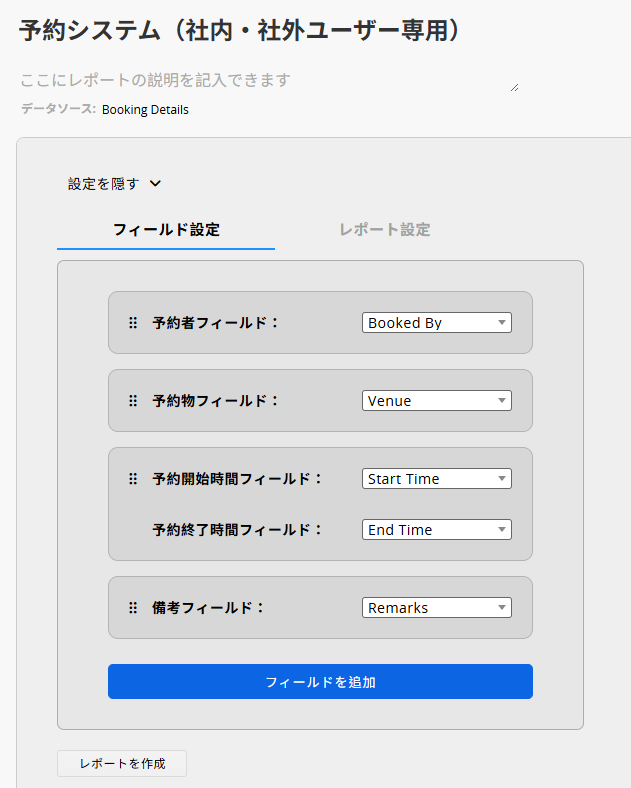Click the Booking Details data source name
631x788 pixels.
click(x=145, y=110)
